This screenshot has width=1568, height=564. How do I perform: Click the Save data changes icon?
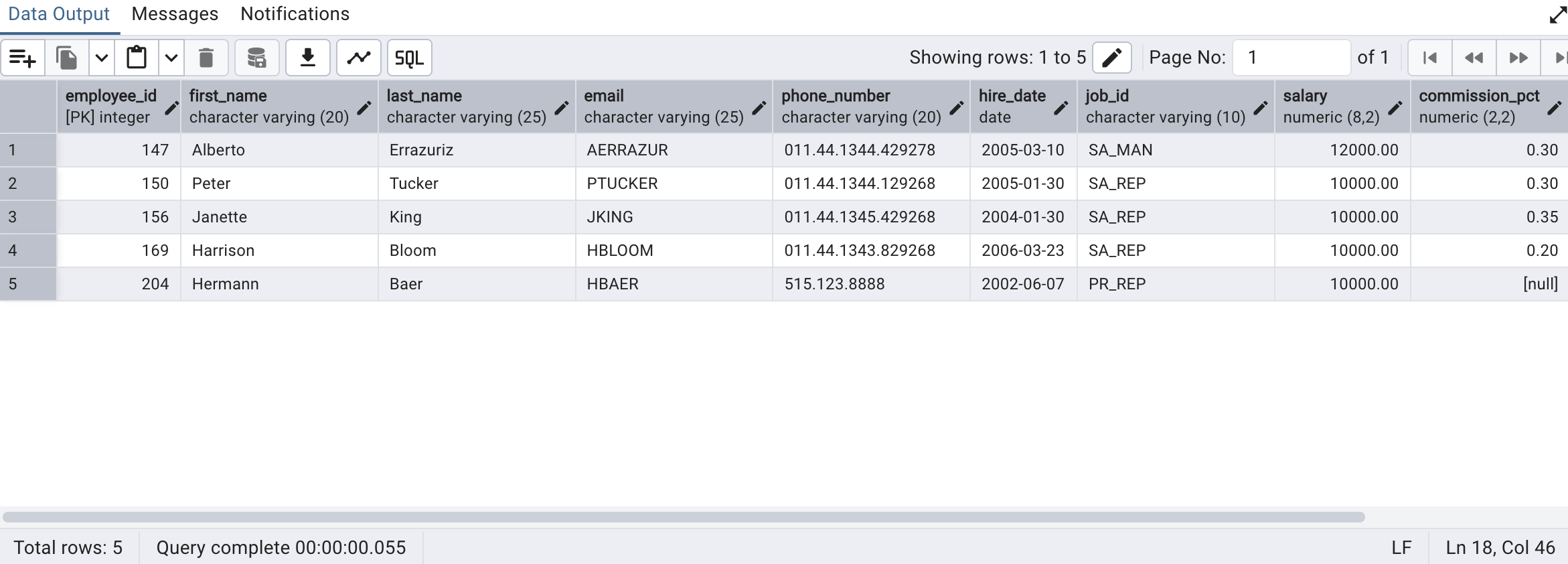point(256,58)
